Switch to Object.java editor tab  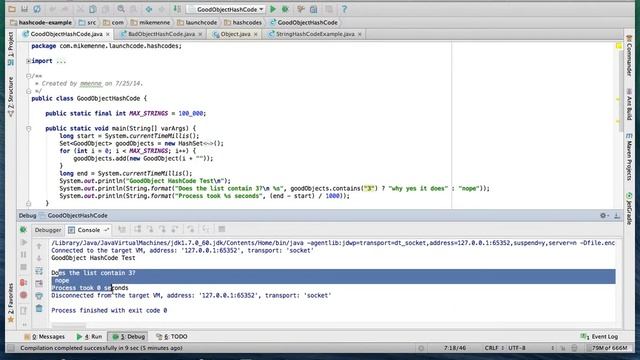coord(235,34)
